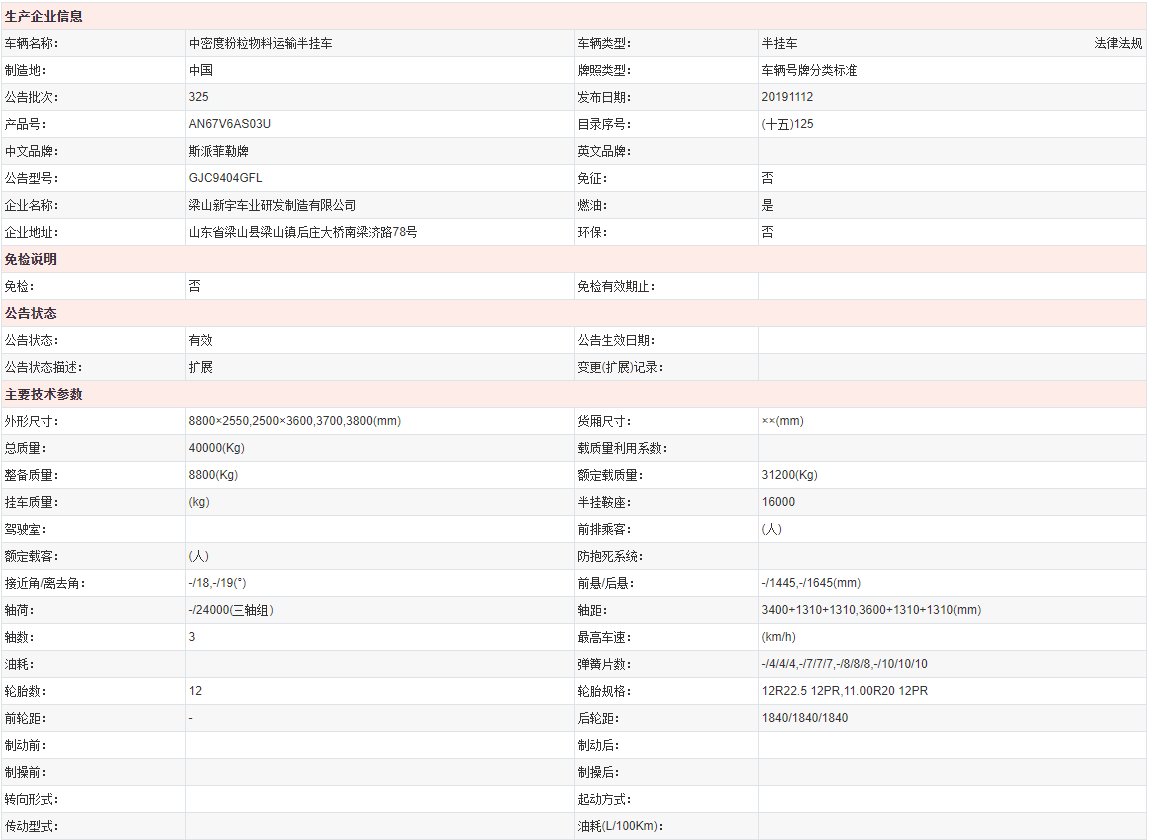Image resolution: width=1149 pixels, height=840 pixels.
Task: Select announcement model GJC9404GFL
Action: 225,179
